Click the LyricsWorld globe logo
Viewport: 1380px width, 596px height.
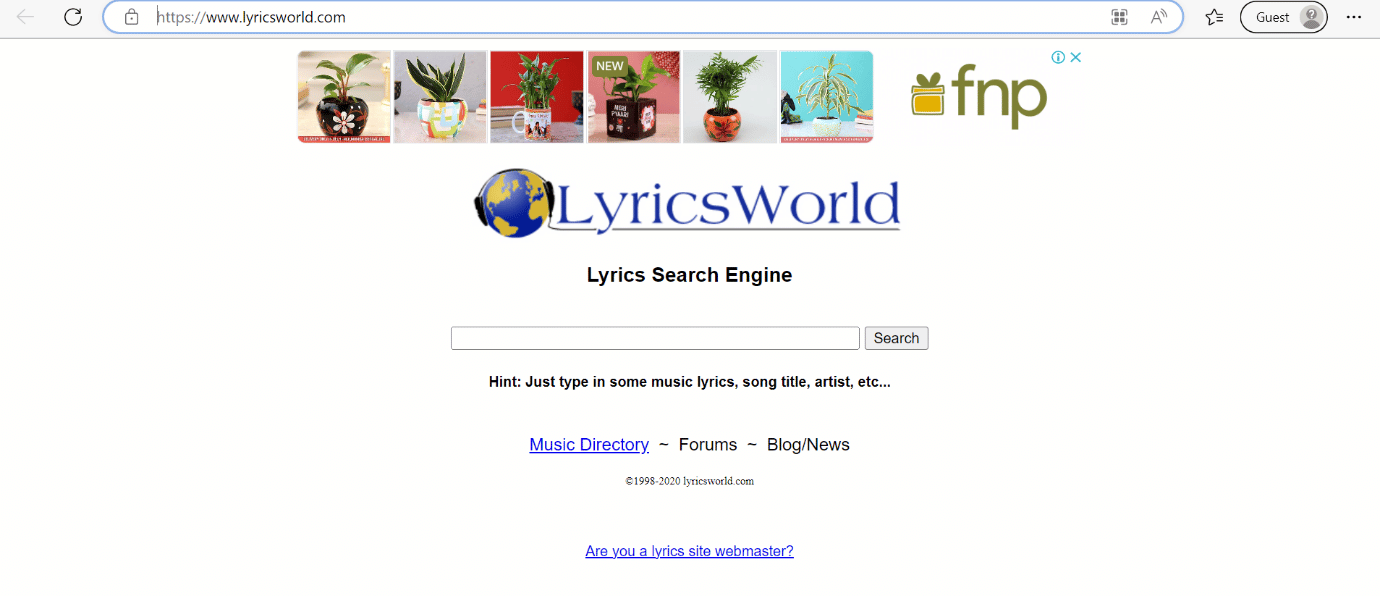pos(511,203)
